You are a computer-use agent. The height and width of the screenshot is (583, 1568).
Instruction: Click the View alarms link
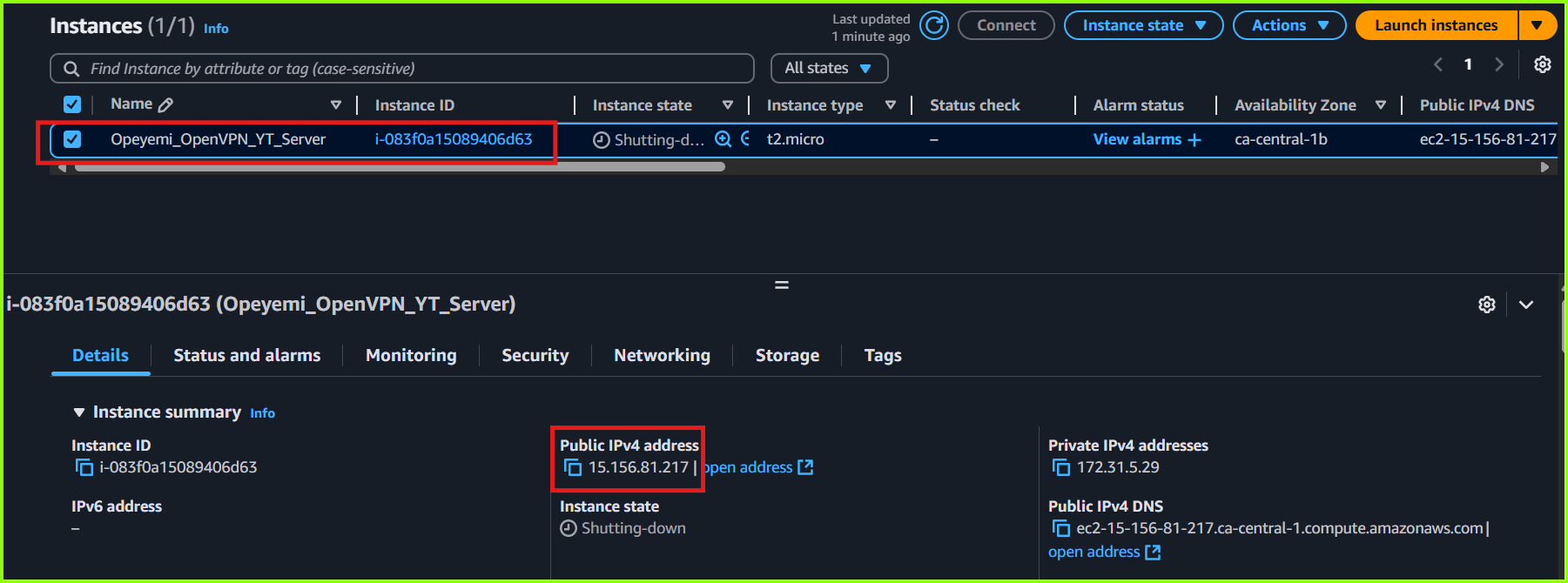(1137, 139)
